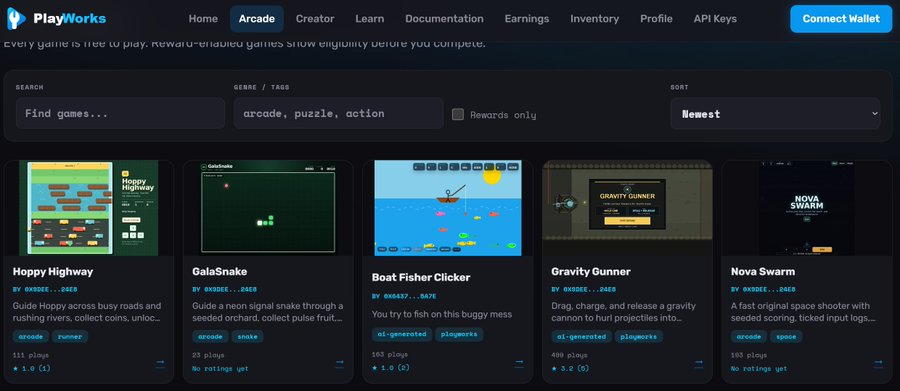
Task: Open the Inventory nav item
Action: 595,19
